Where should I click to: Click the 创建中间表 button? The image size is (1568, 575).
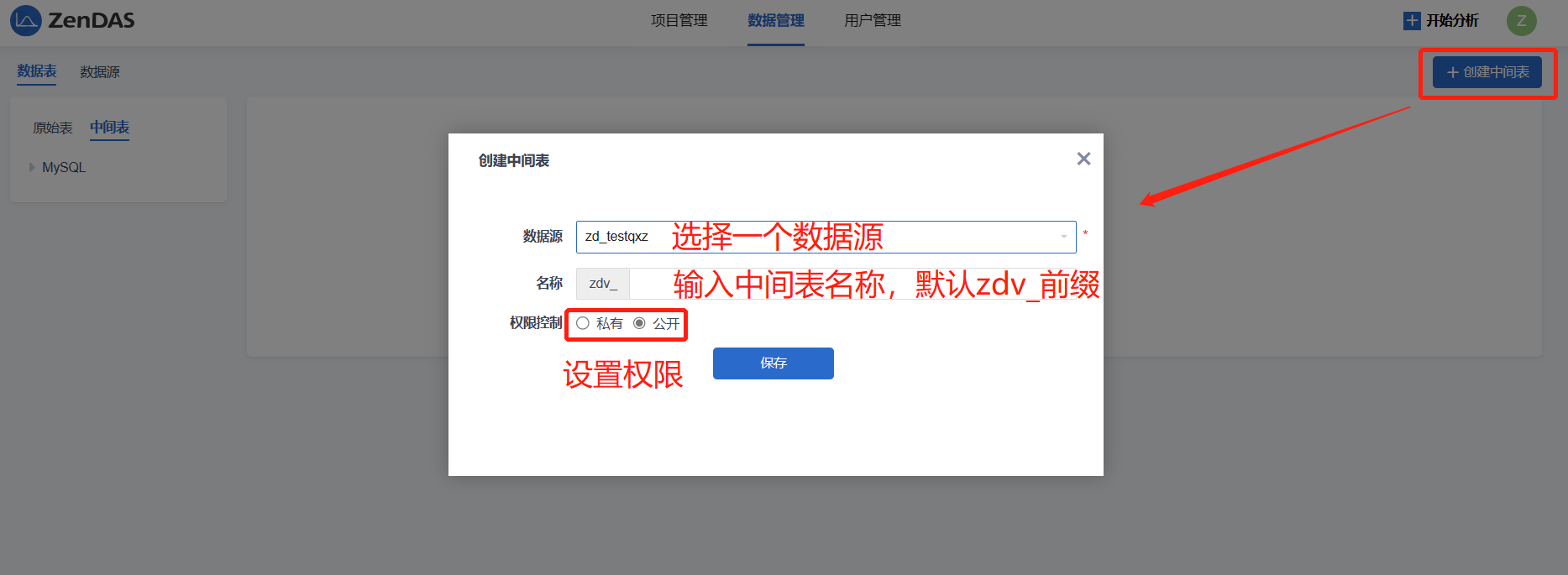pos(1487,72)
